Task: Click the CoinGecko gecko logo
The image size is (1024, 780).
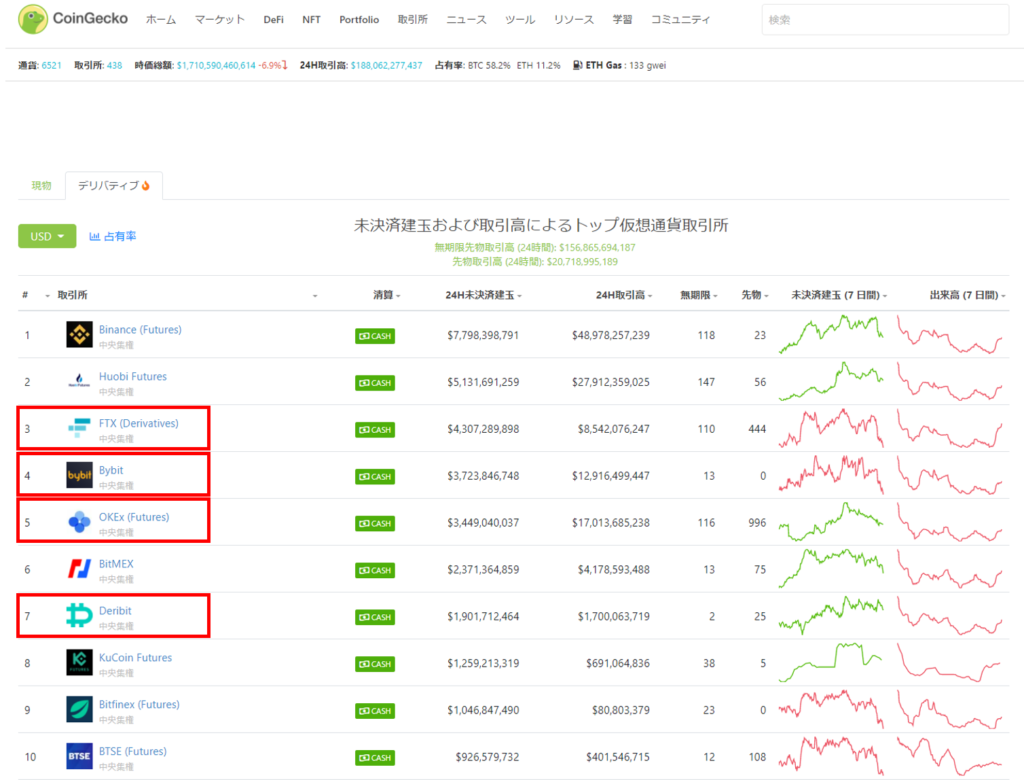Action: (x=33, y=19)
